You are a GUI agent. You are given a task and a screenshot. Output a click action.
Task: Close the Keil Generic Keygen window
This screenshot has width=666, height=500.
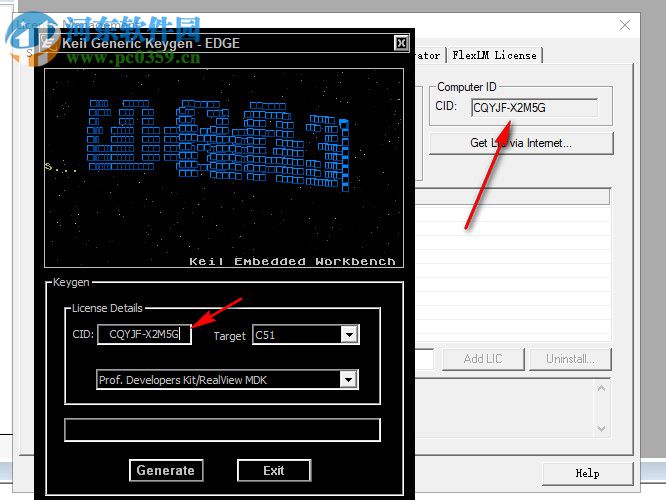click(401, 43)
